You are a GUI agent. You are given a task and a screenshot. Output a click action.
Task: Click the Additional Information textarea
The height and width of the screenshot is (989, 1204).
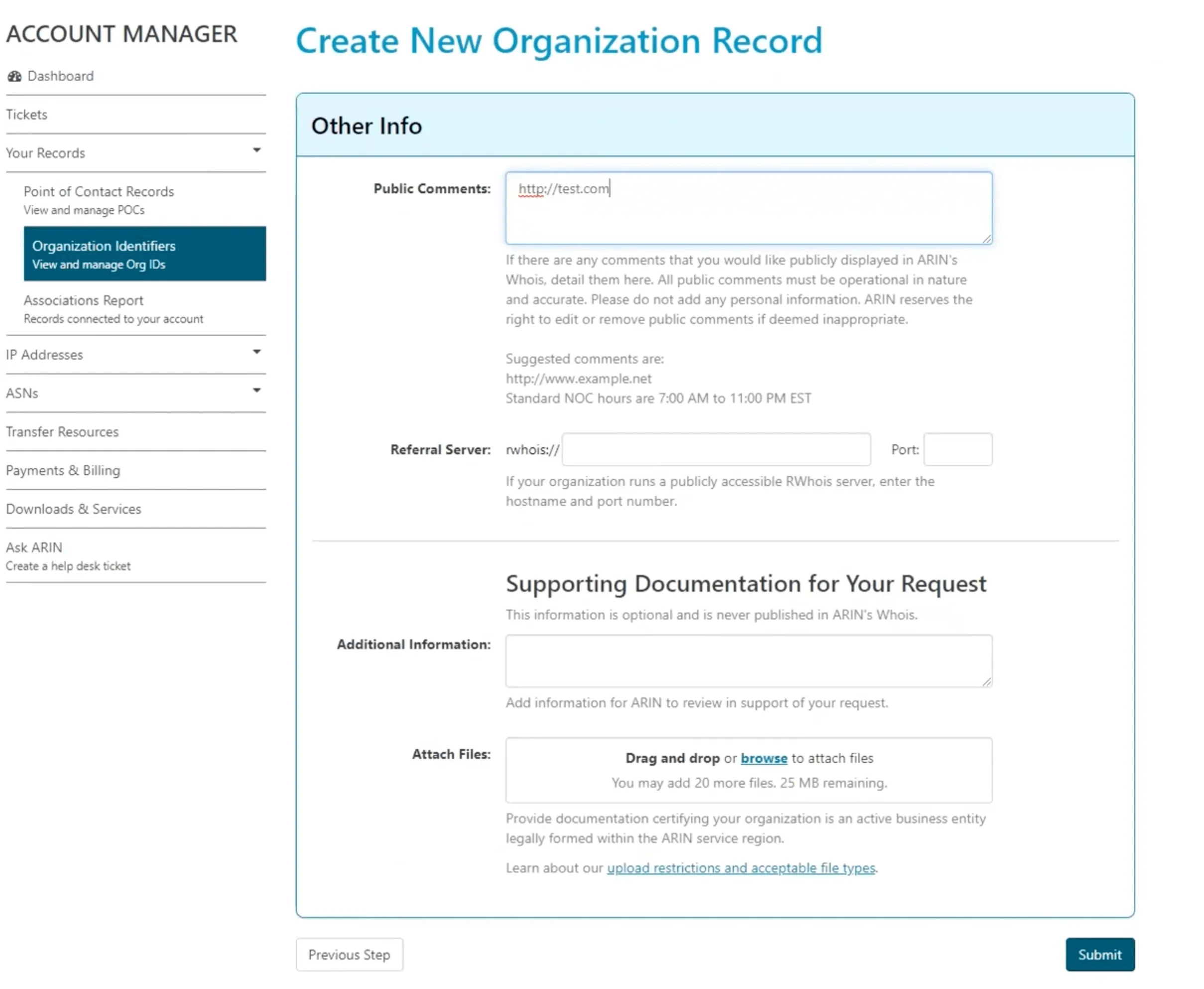pos(748,661)
